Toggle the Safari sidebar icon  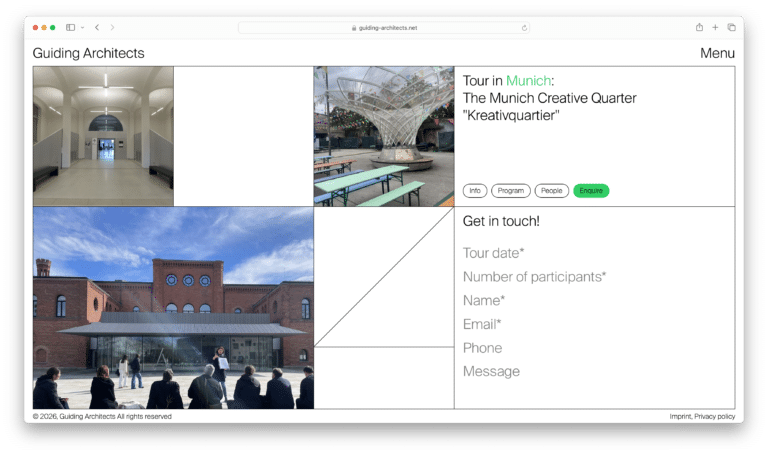tap(70, 27)
